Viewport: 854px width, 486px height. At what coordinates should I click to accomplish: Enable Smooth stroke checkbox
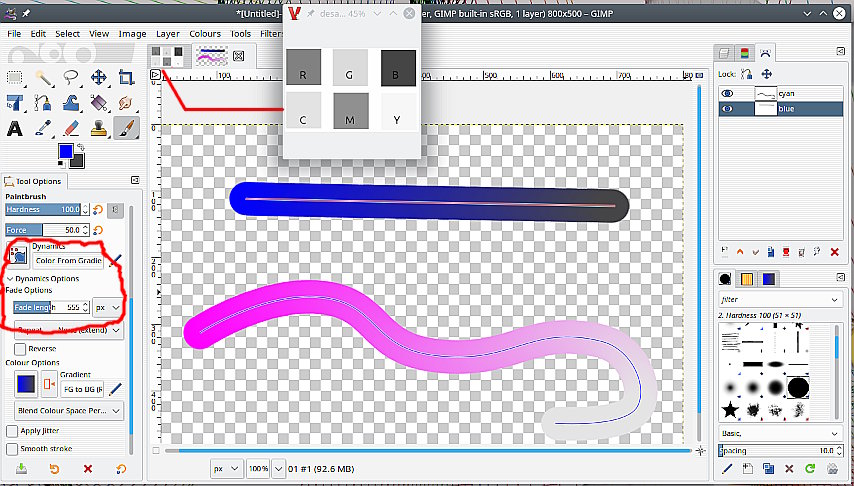tap(12, 449)
